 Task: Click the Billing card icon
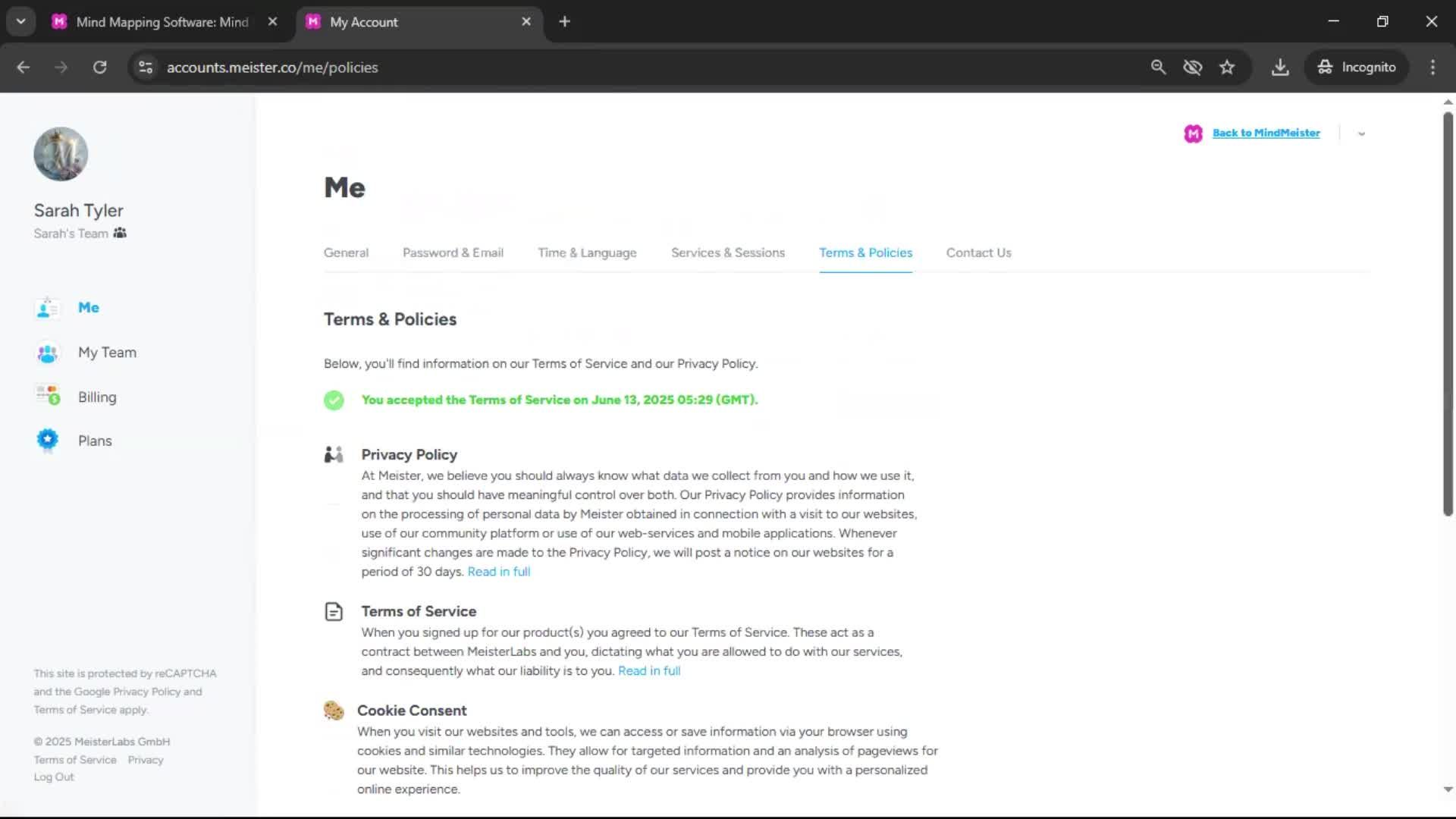(x=47, y=395)
